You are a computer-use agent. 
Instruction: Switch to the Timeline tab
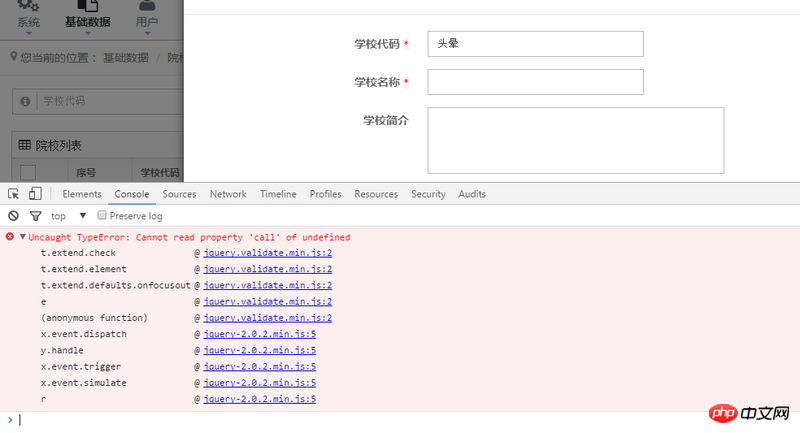(x=278, y=194)
